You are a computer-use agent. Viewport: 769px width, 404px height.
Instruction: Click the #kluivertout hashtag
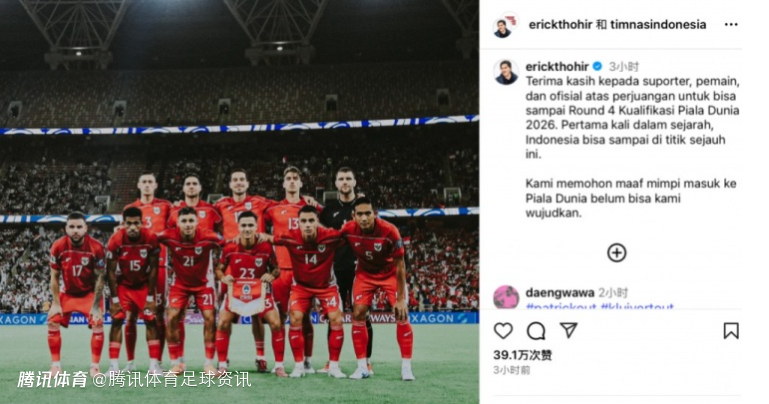coord(637,306)
